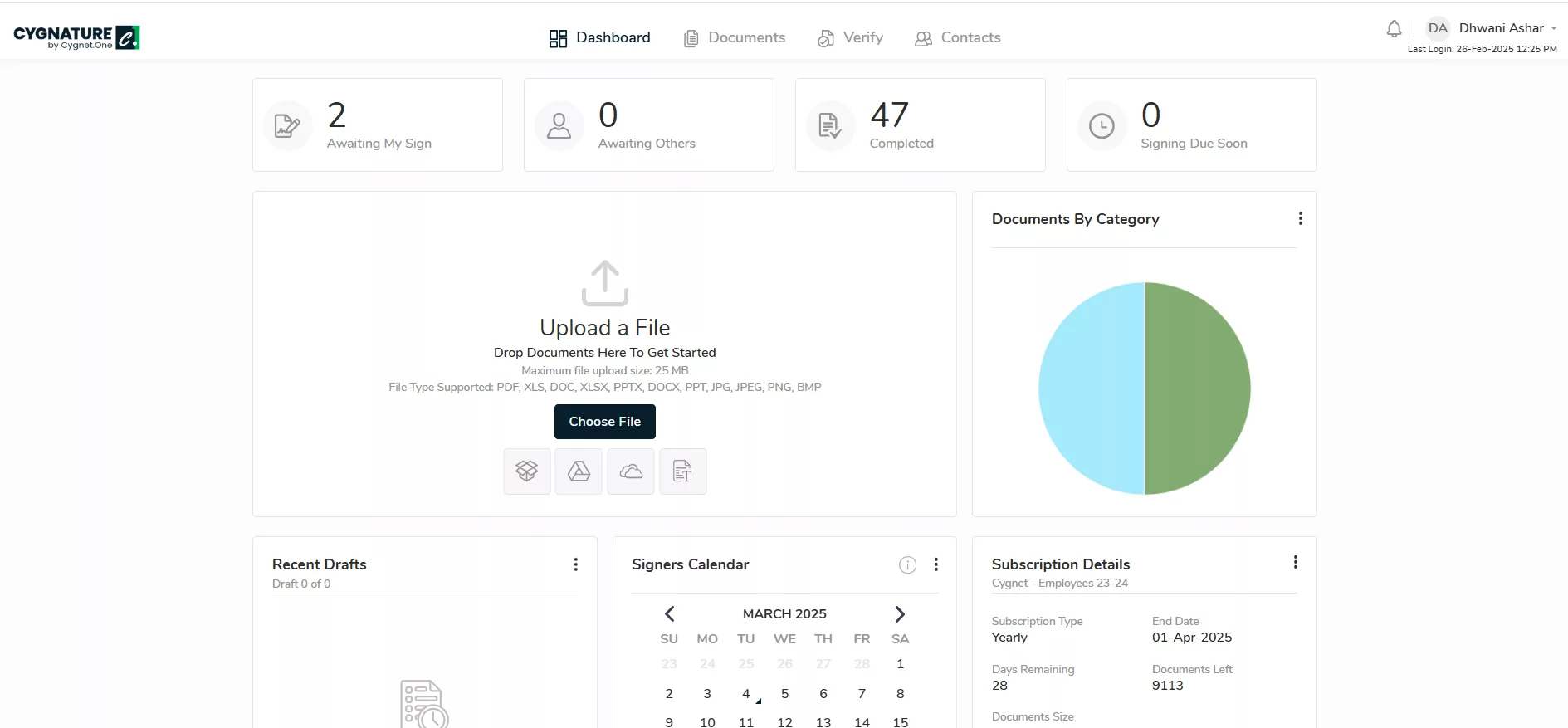Viewport: 1568px width, 728px height.
Task: Import a file from Dropbox
Action: tap(527, 471)
